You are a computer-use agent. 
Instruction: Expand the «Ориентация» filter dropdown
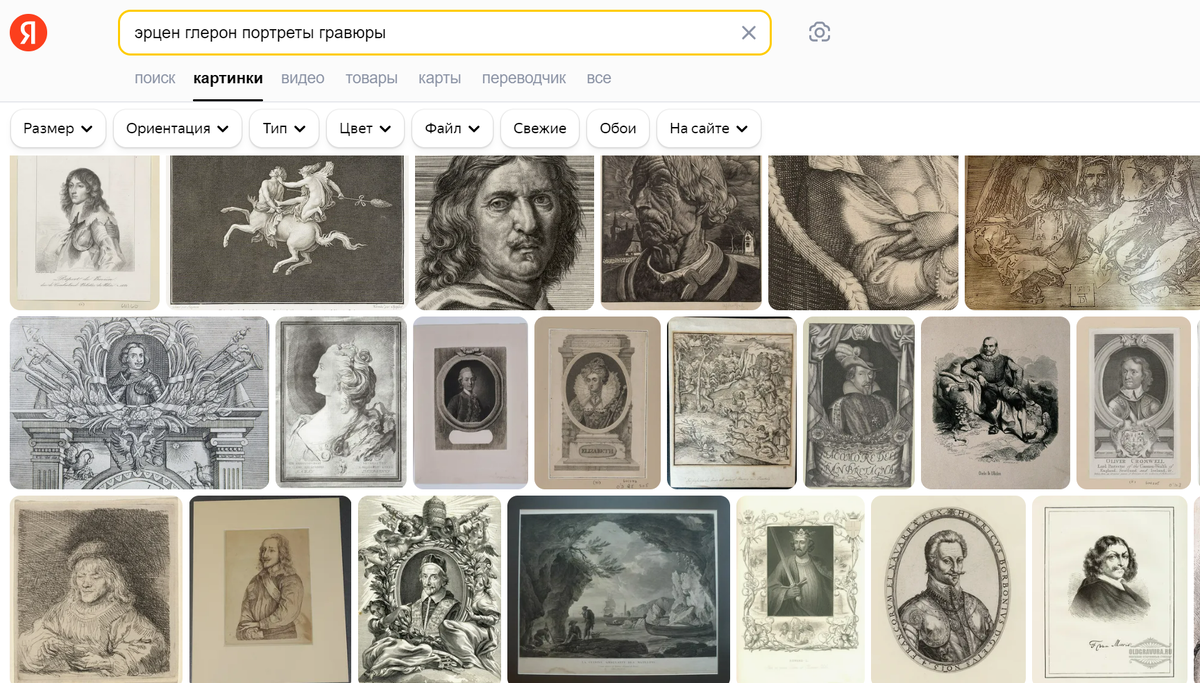point(178,128)
